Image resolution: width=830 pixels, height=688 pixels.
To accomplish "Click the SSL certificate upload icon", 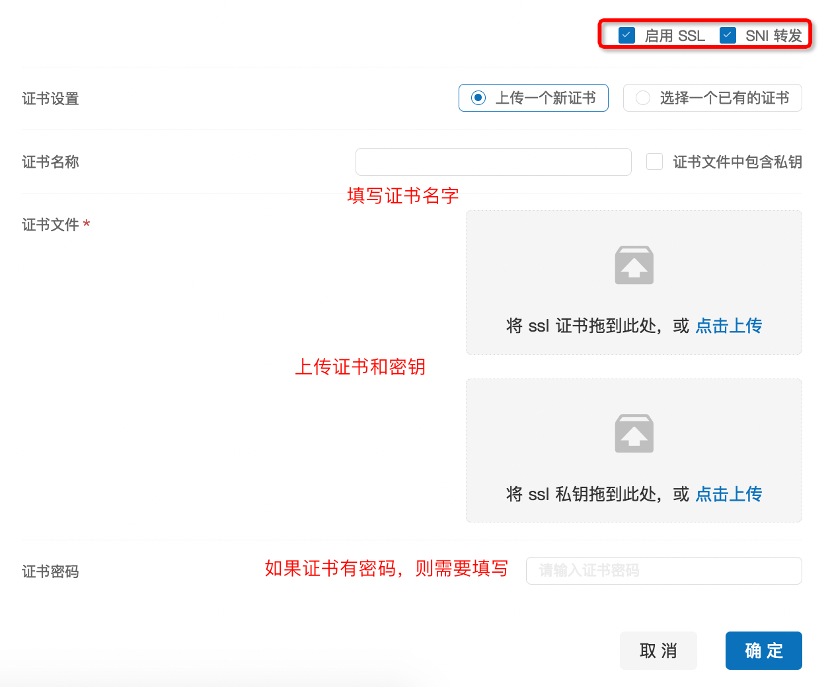I will (634, 265).
